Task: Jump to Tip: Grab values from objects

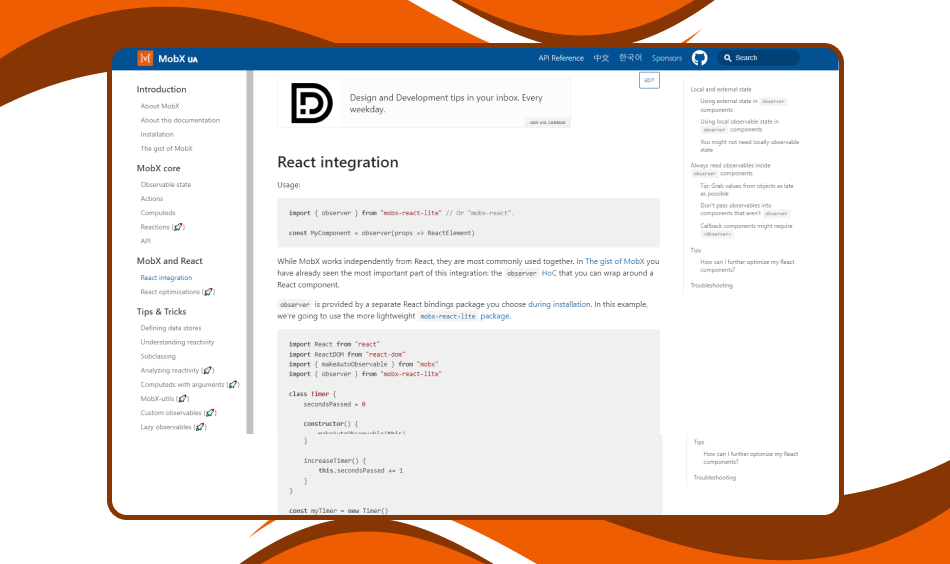Action: pyautogui.click(x=746, y=190)
